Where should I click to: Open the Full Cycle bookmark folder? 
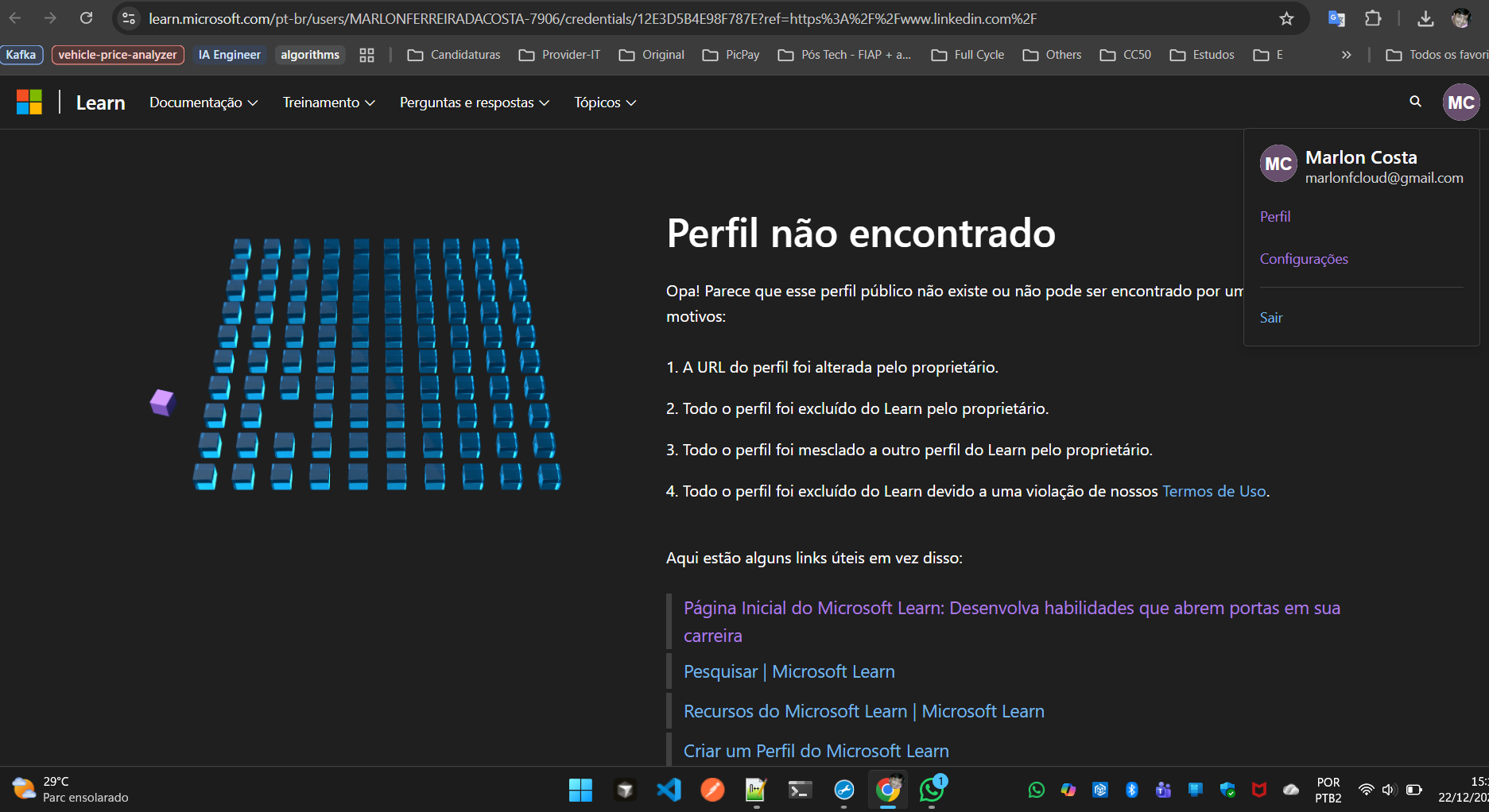click(x=968, y=55)
